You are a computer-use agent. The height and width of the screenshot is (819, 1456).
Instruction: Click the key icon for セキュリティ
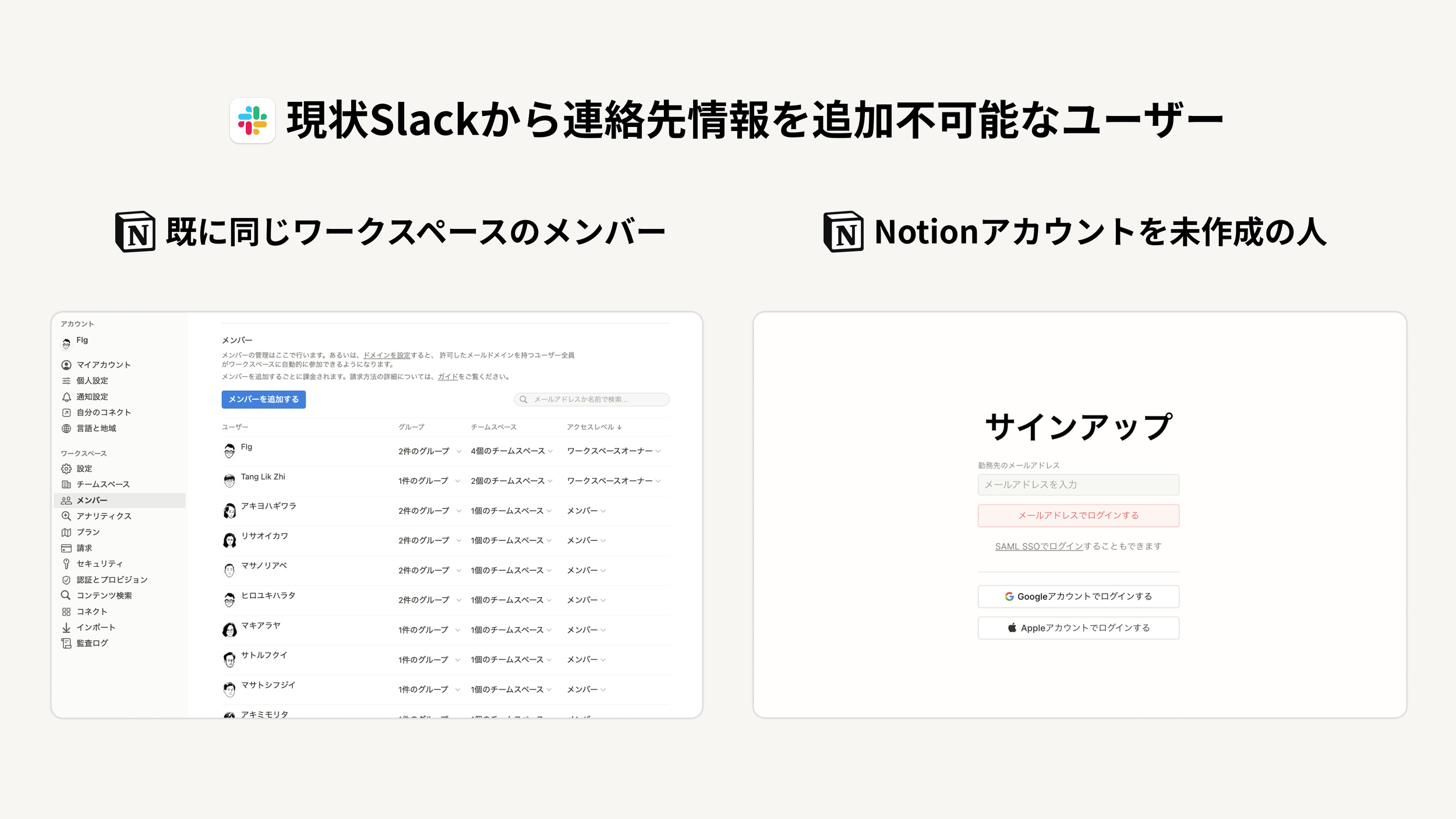tap(66, 564)
